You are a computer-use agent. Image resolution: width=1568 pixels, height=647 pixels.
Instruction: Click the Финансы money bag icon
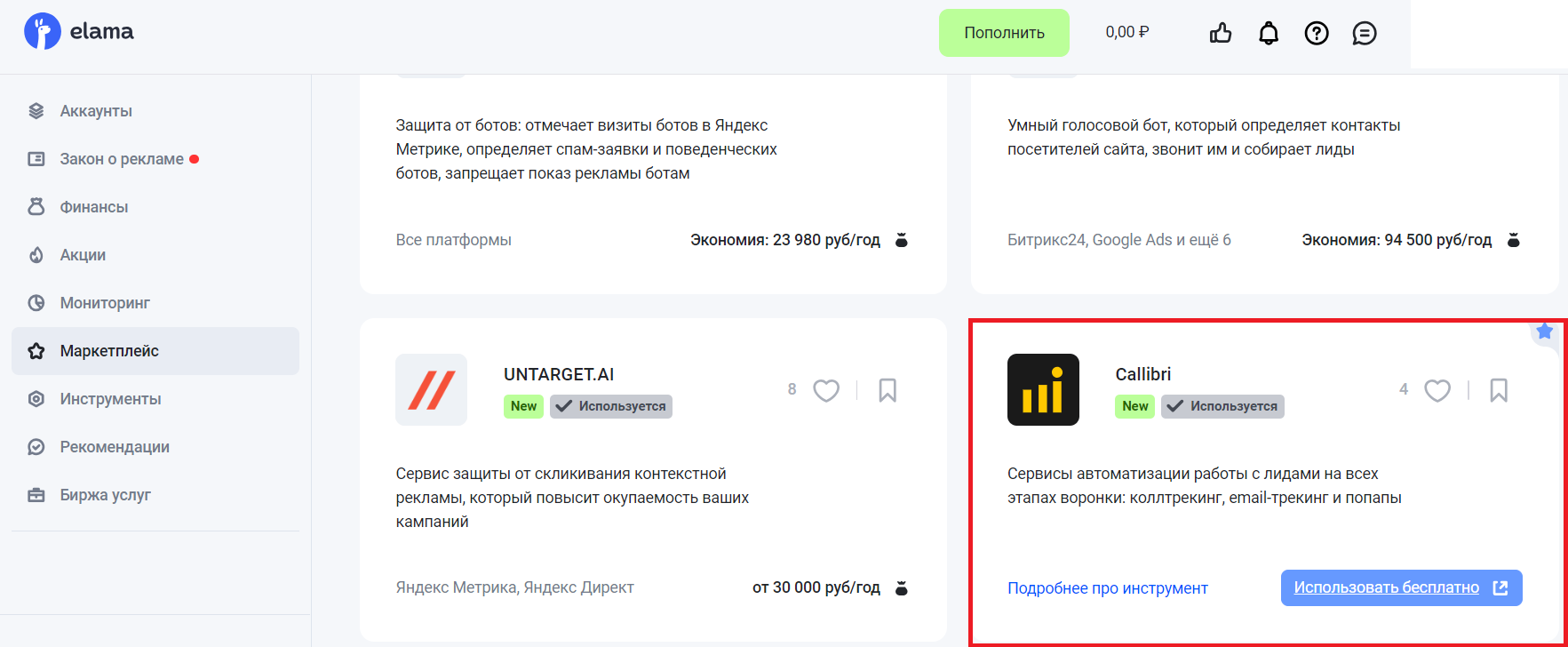coord(36,207)
